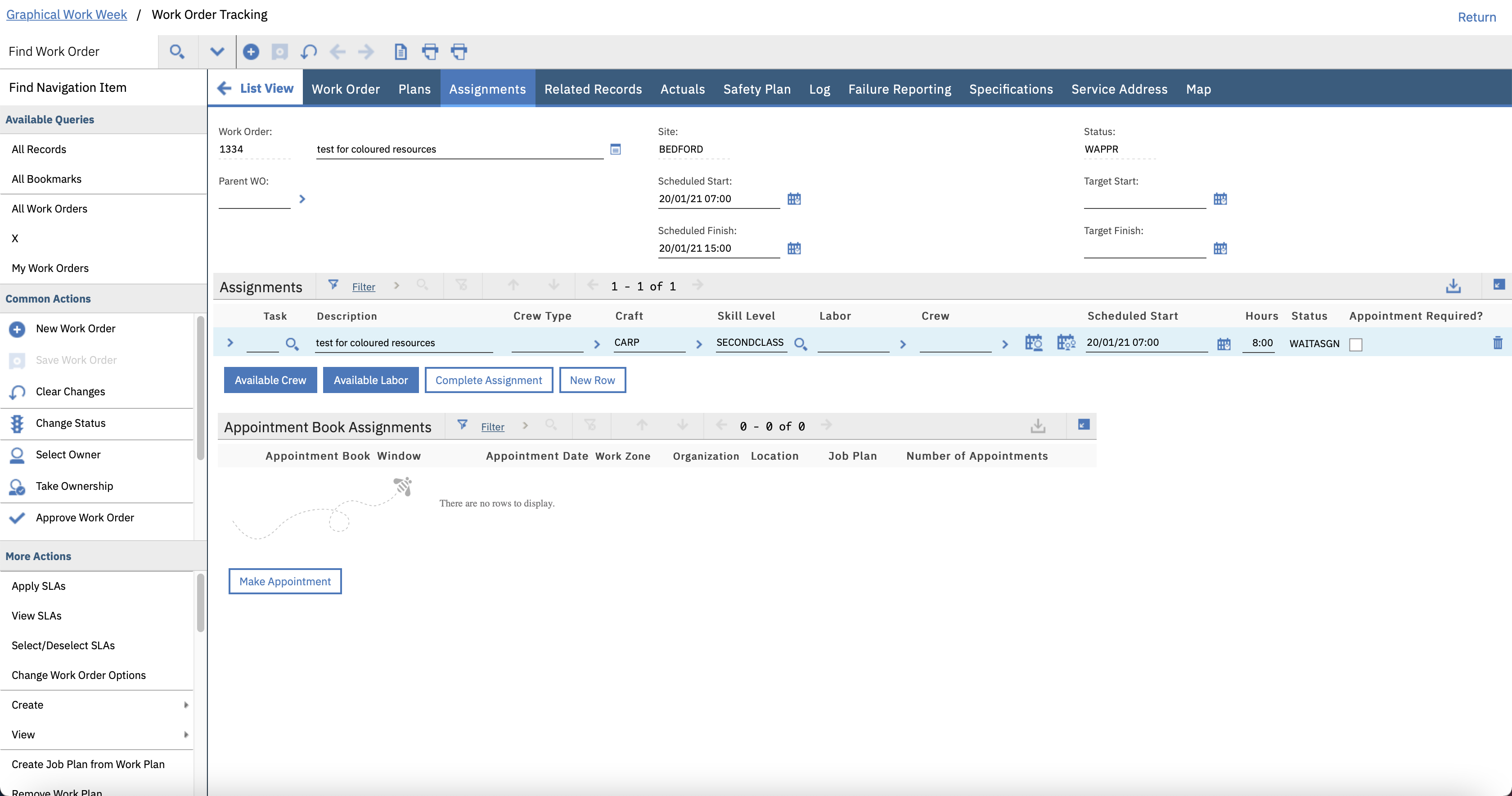
Task: Click the Available Labor button
Action: pos(370,380)
